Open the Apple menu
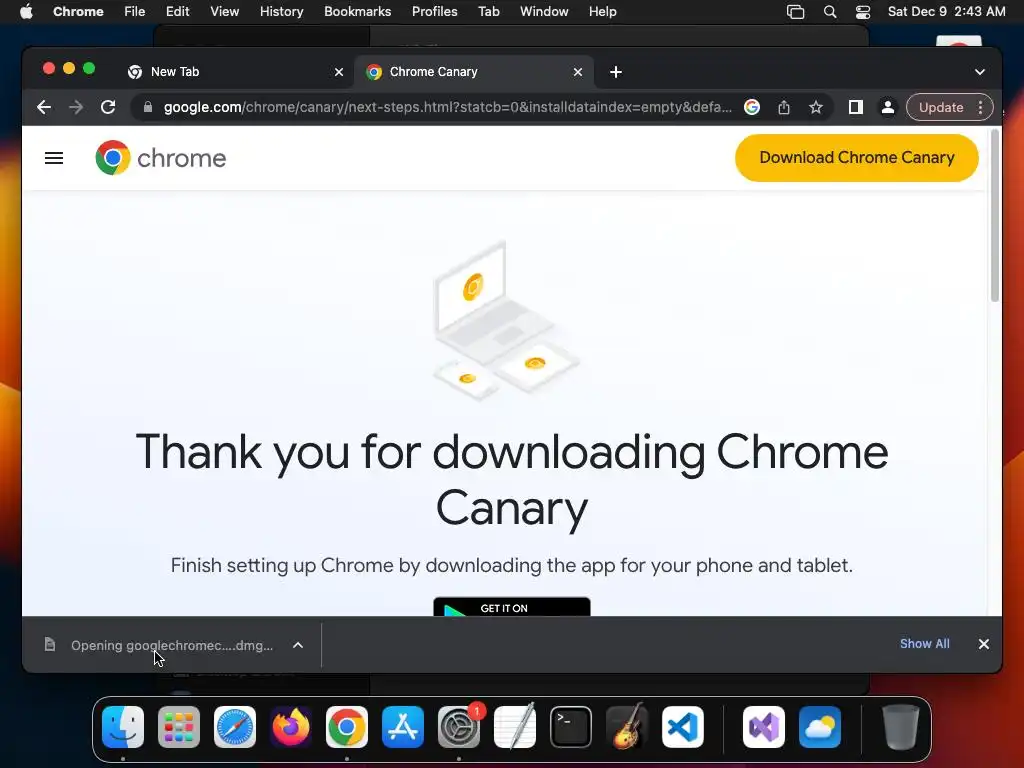This screenshot has width=1024, height=768. (26, 12)
